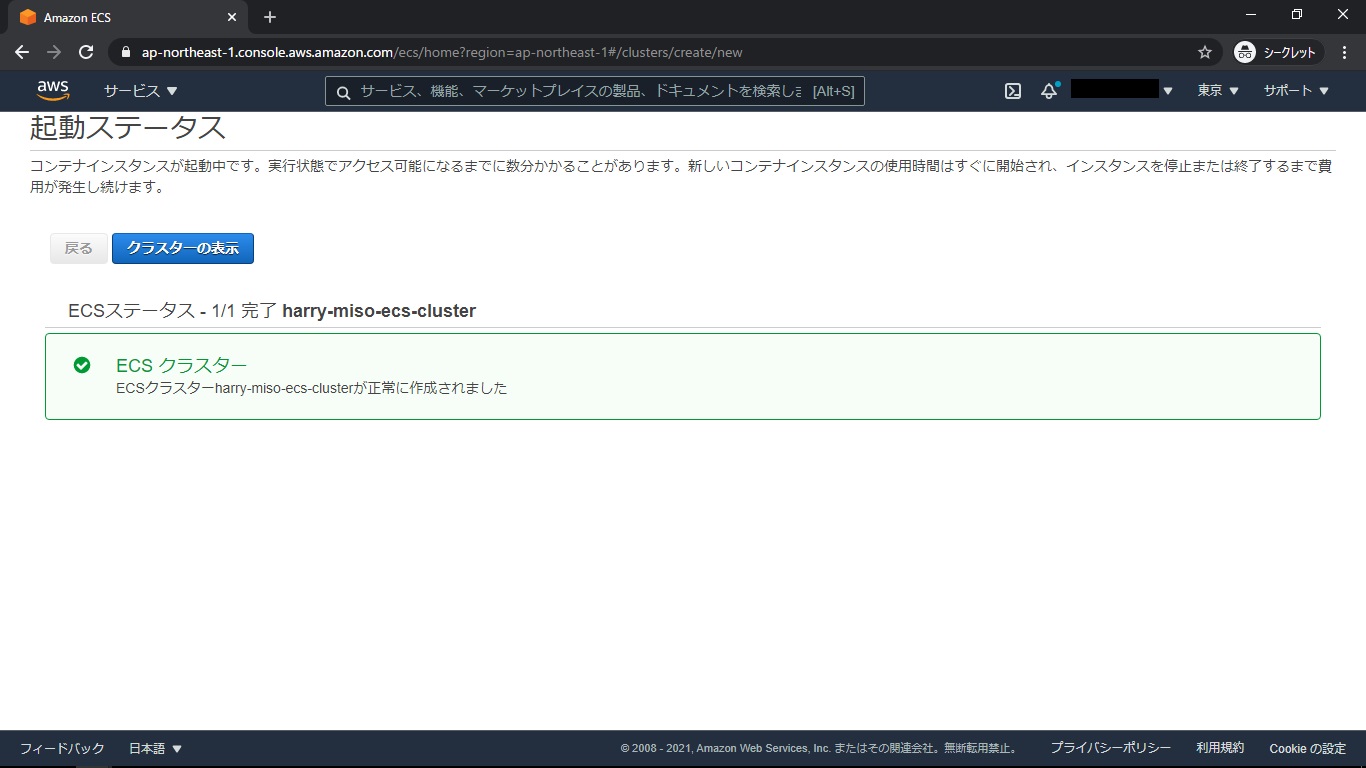Select the Amazon ECS browser tab
Image resolution: width=1366 pixels, height=768 pixels.
click(120, 17)
